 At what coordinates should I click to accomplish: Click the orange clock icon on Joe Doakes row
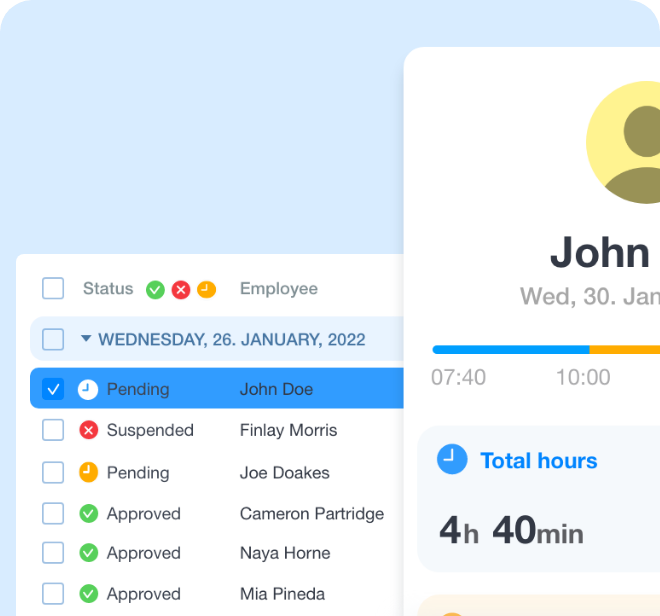click(88, 472)
